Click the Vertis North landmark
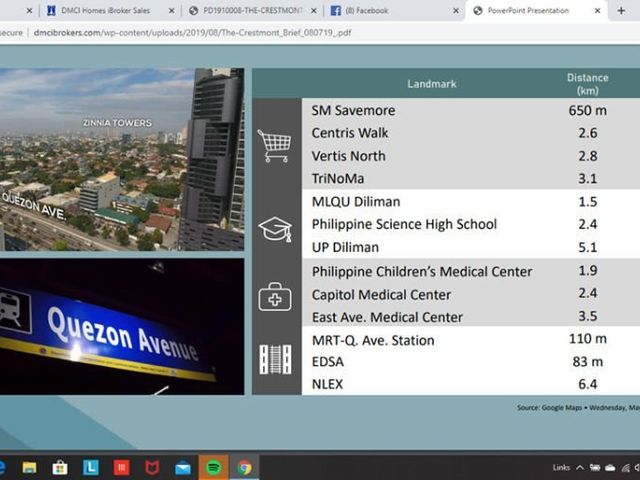 tap(348, 156)
